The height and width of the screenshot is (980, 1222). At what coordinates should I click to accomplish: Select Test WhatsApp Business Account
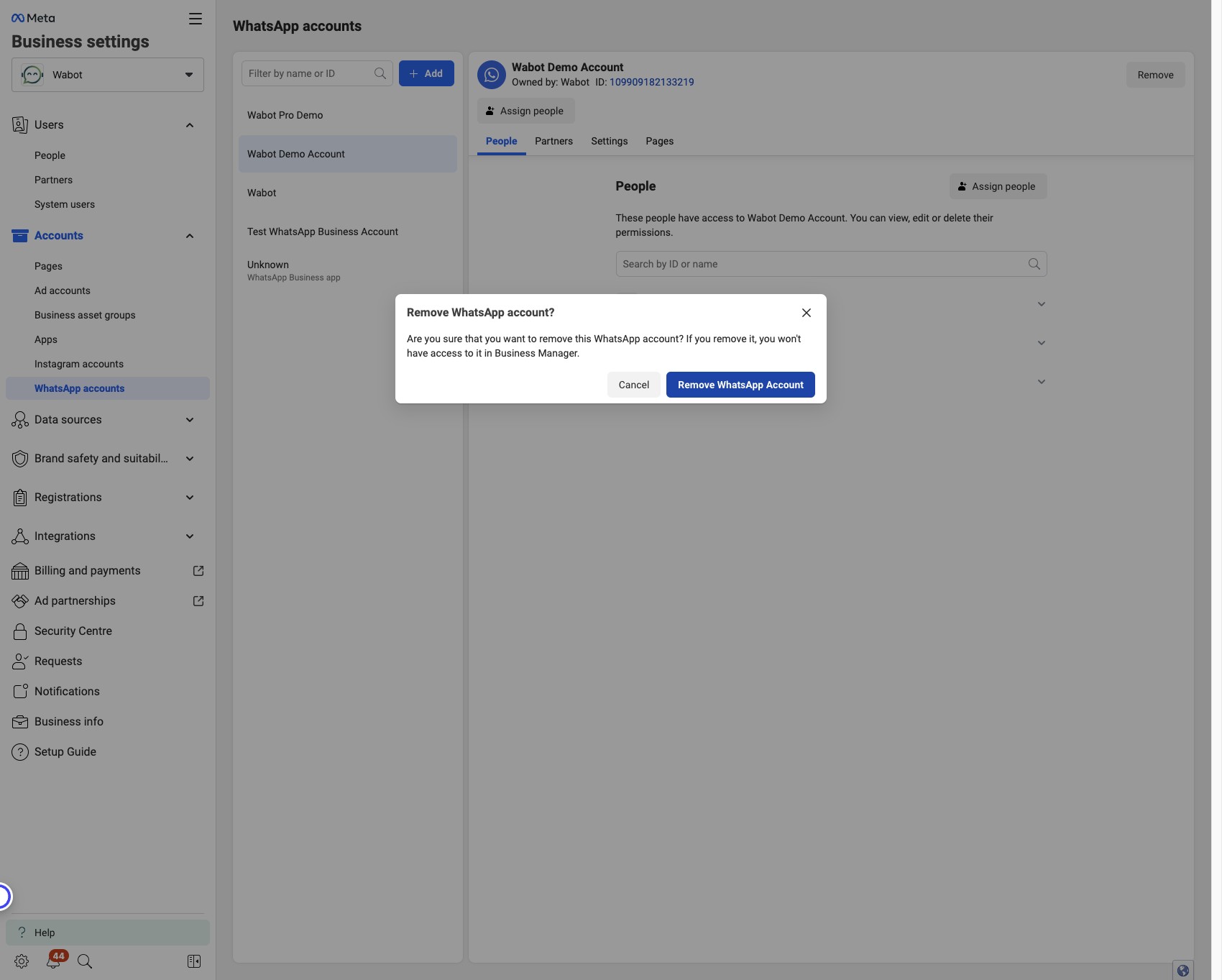[348, 232]
